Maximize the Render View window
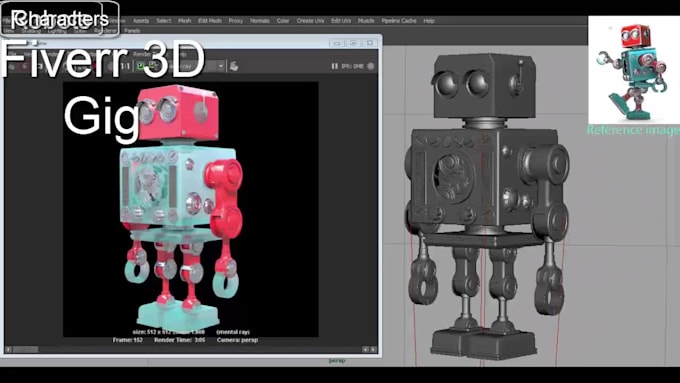680x383 pixels. pyautogui.click(x=353, y=43)
